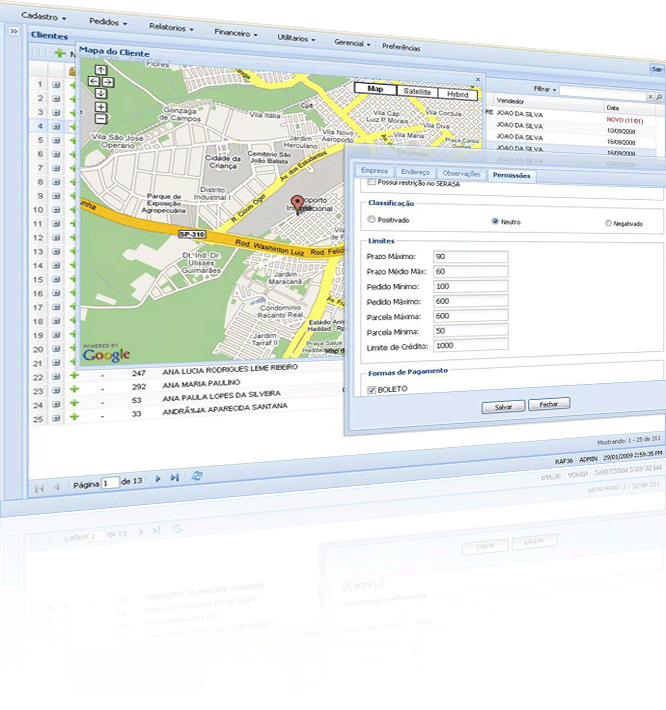Zoom out on the client map
The width and height of the screenshot is (666, 710).
(x=101, y=118)
